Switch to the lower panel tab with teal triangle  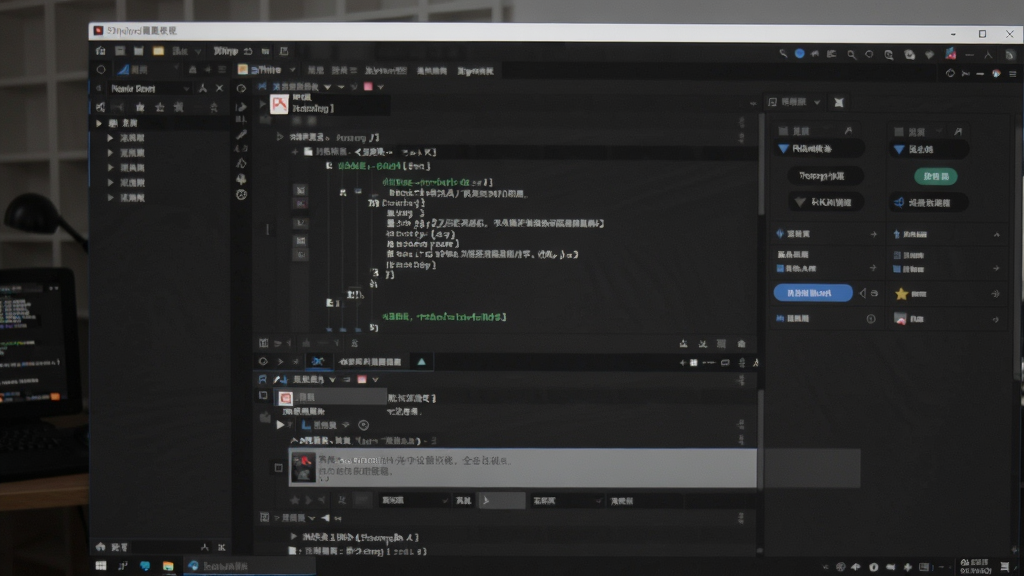click(421, 362)
